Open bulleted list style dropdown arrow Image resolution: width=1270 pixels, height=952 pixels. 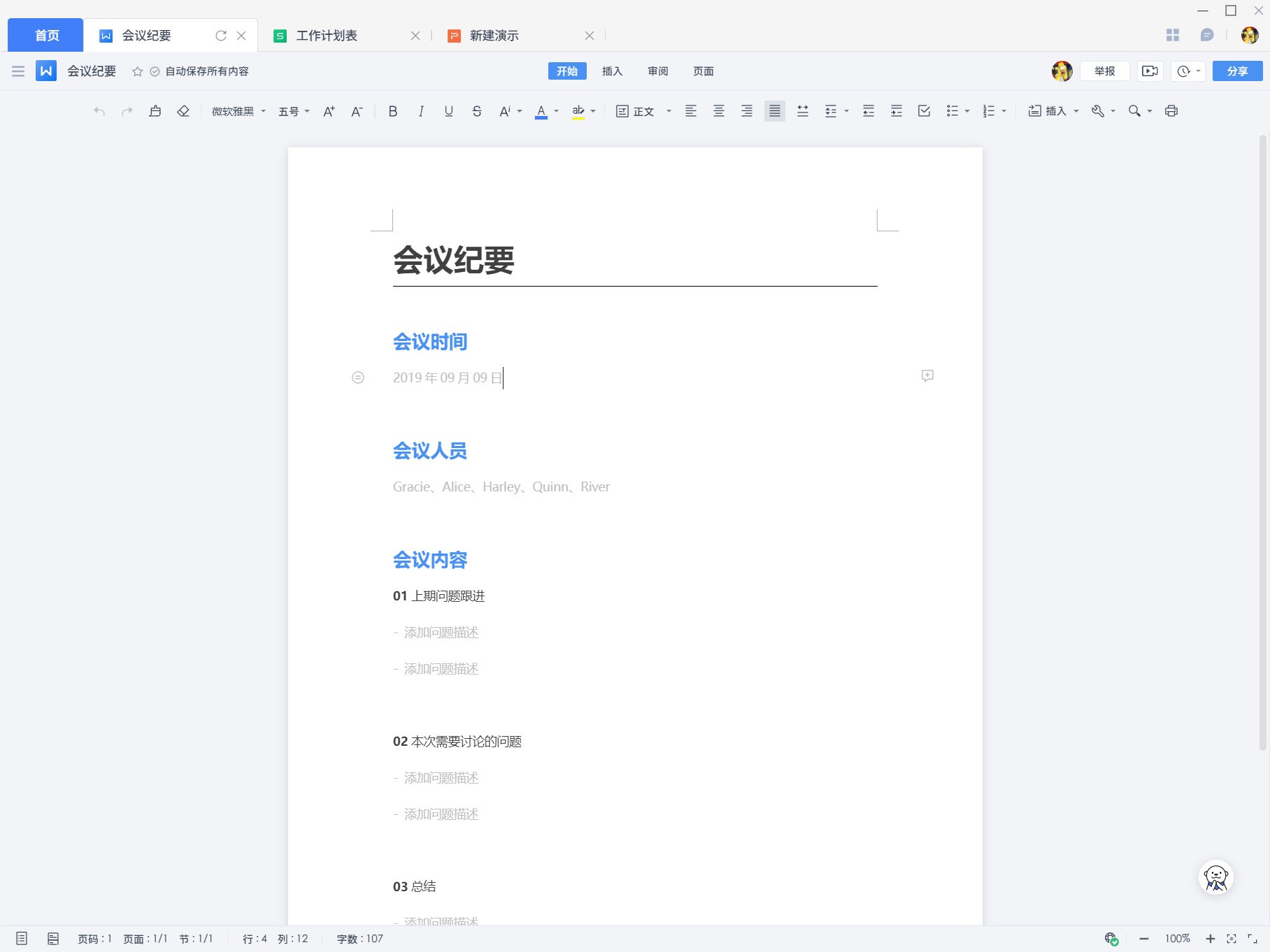point(967,111)
